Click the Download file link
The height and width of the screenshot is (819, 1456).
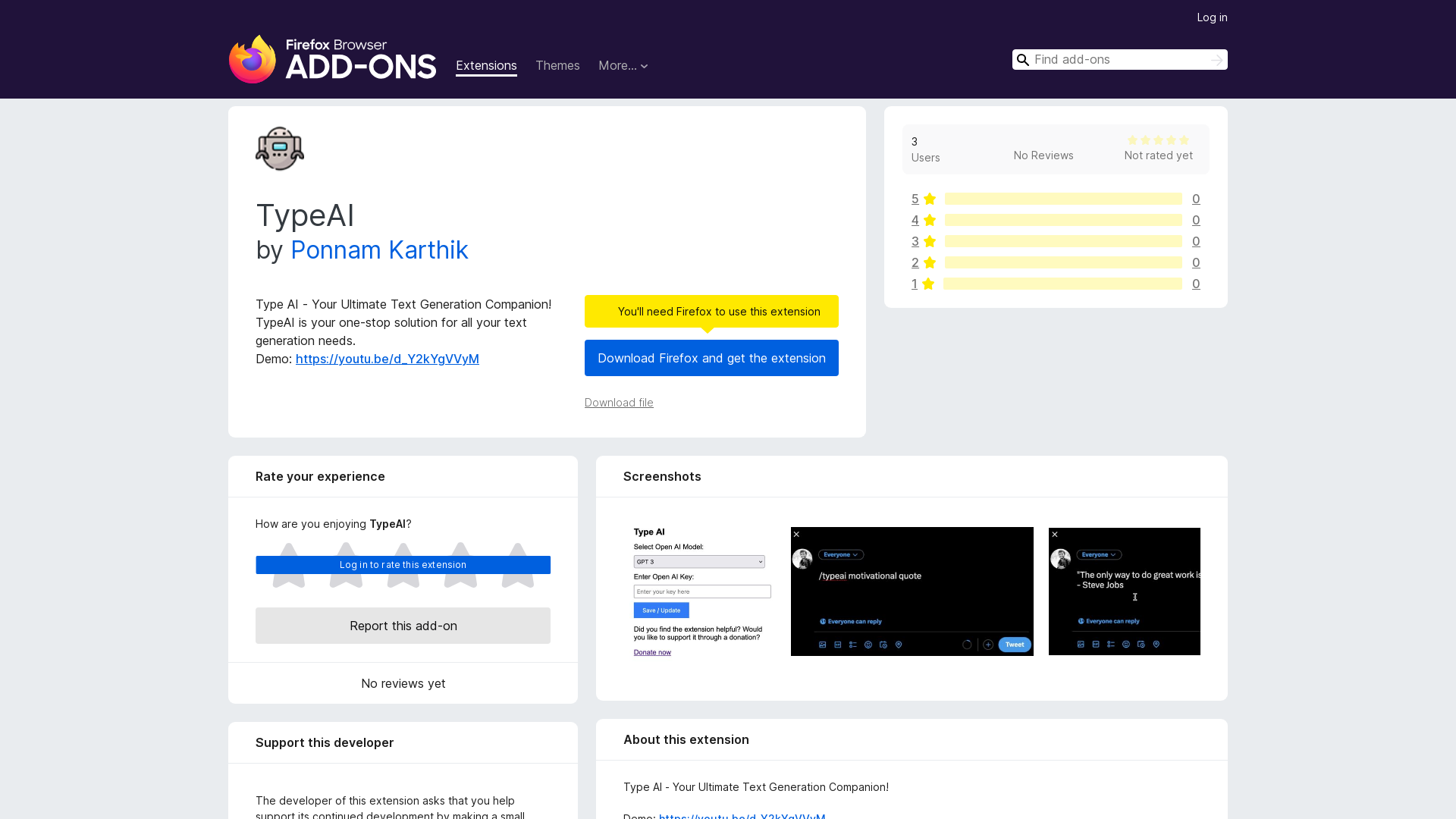(x=619, y=403)
